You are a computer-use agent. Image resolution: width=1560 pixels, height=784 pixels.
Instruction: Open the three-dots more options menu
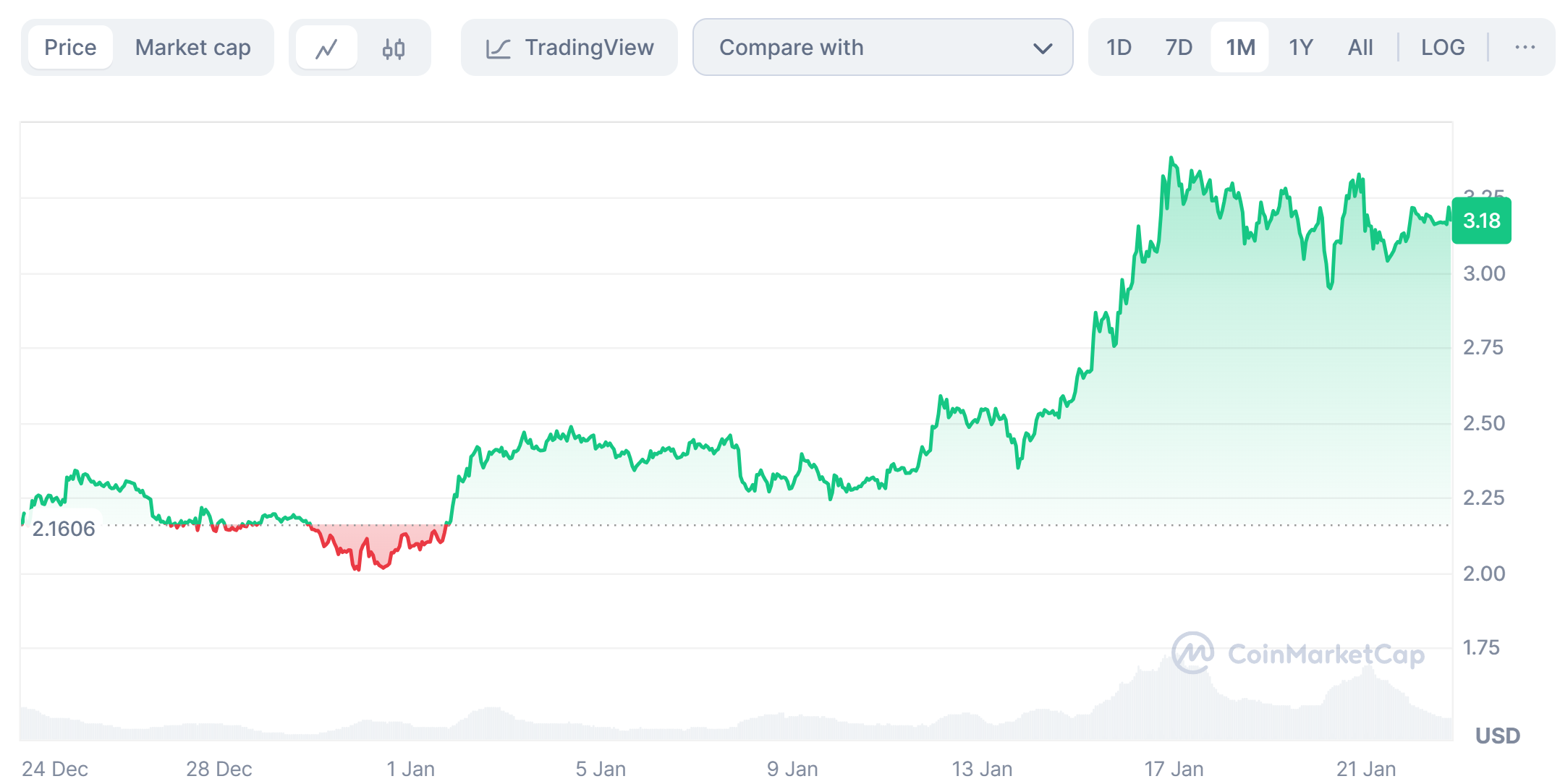(1525, 48)
